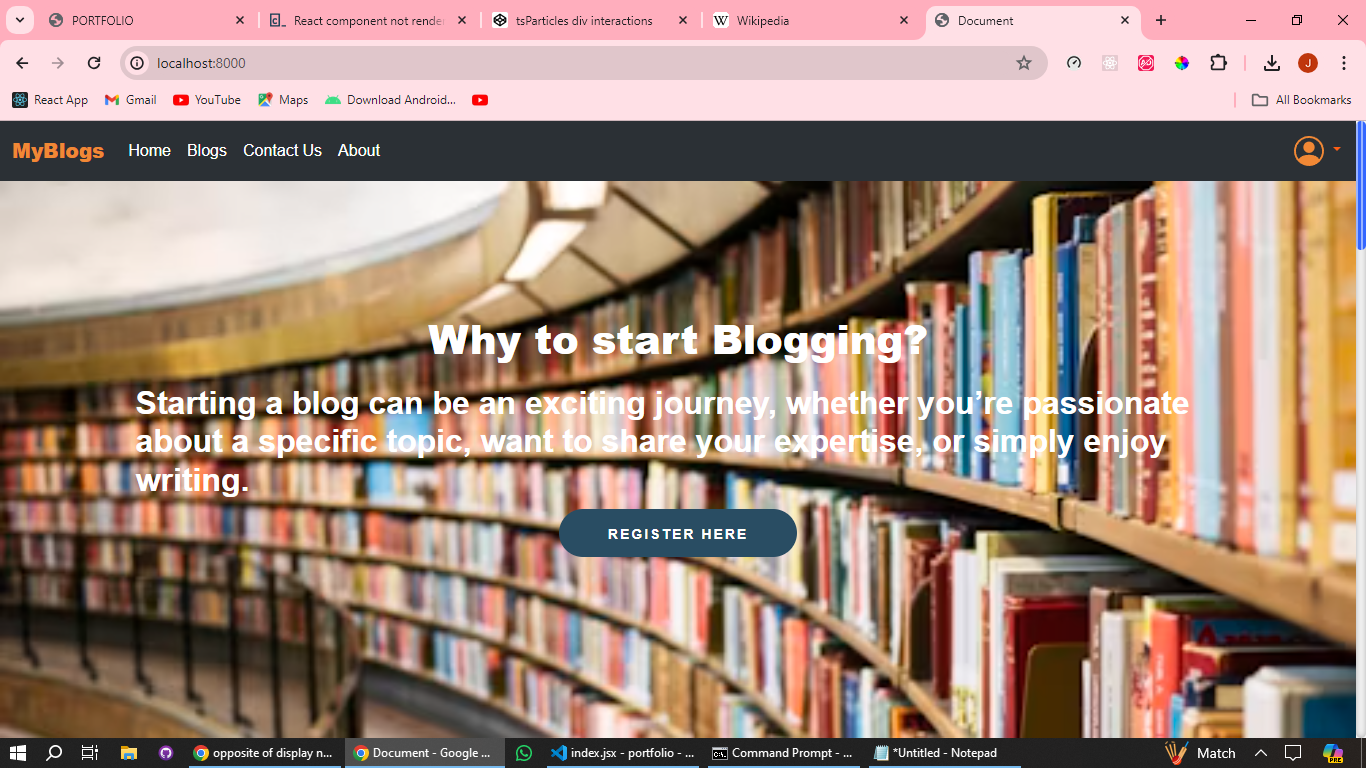This screenshot has height=768, width=1366.
Task: Click the REGISTER HERE button
Action: pyautogui.click(x=677, y=534)
